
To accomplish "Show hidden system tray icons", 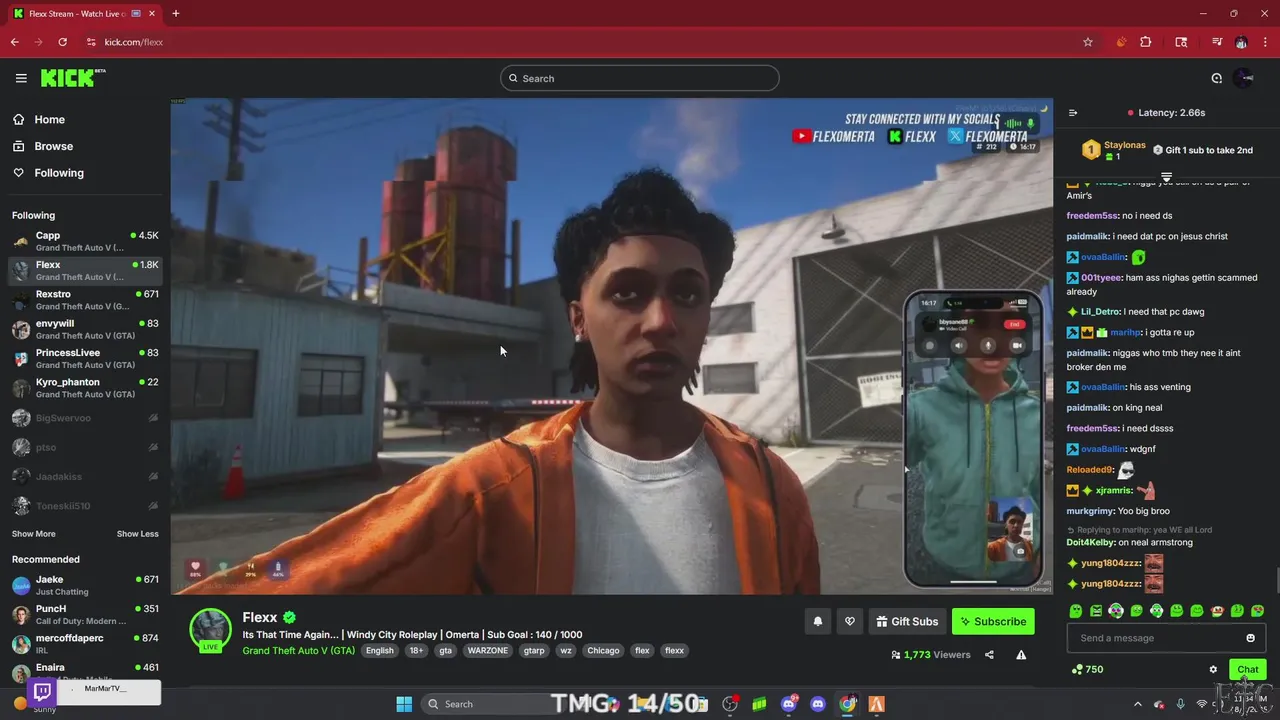I will 1137,704.
